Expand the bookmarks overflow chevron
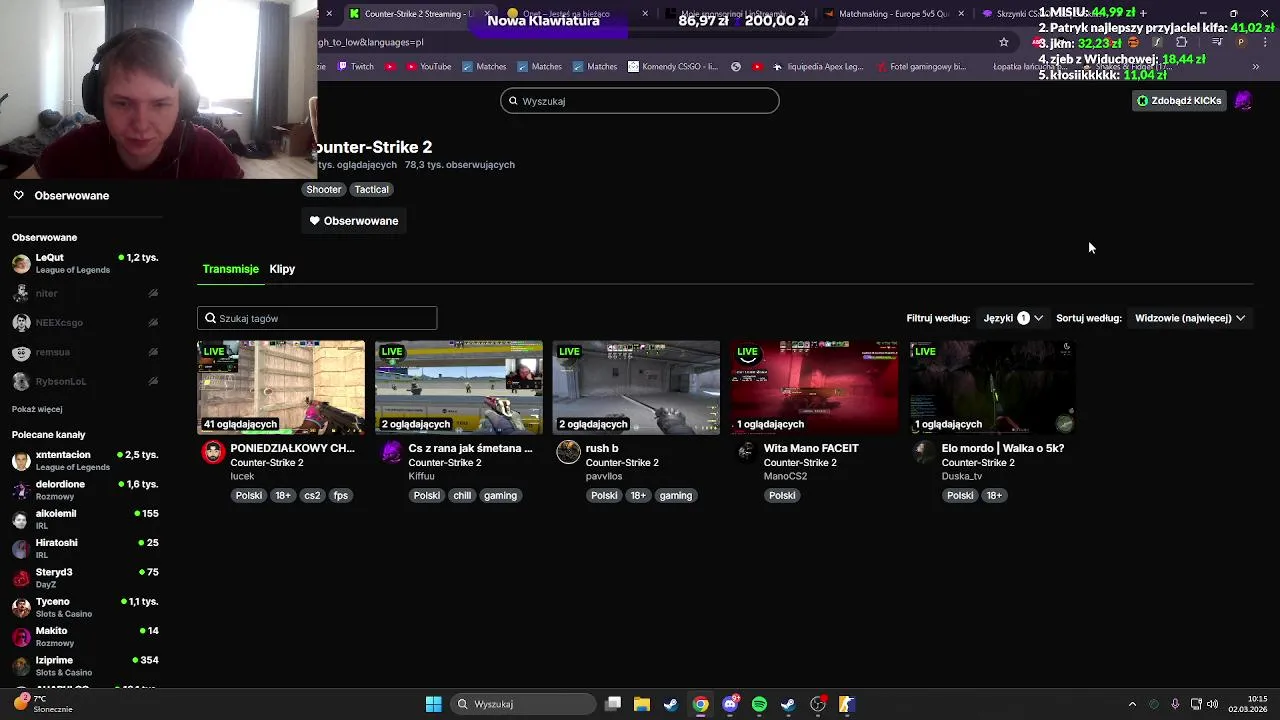 click(1255, 67)
